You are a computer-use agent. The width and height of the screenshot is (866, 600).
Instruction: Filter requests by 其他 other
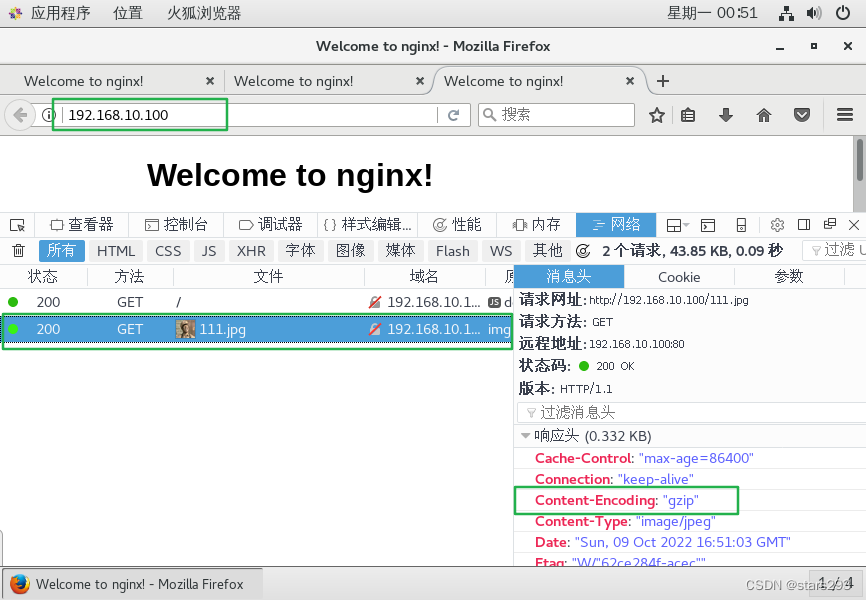(x=547, y=251)
